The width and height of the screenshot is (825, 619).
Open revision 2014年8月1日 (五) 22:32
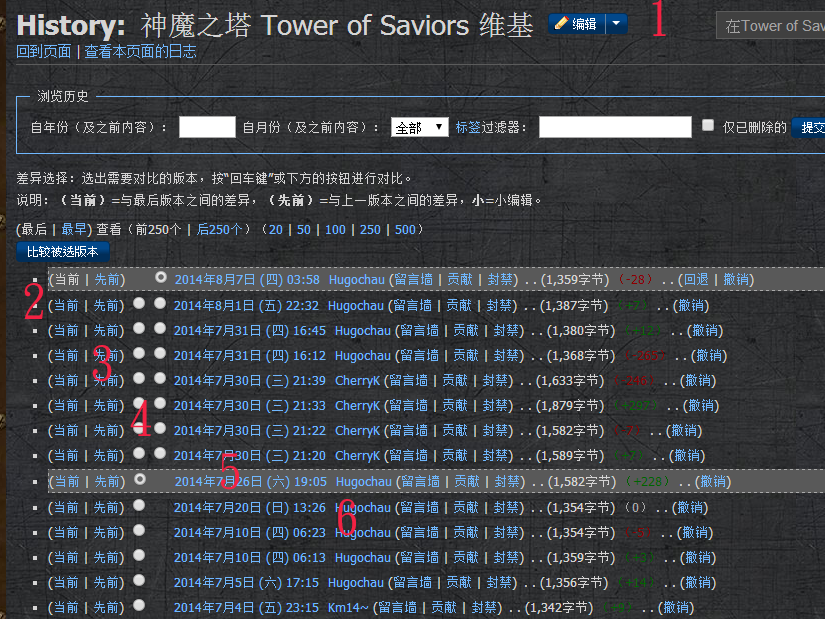[246, 305]
